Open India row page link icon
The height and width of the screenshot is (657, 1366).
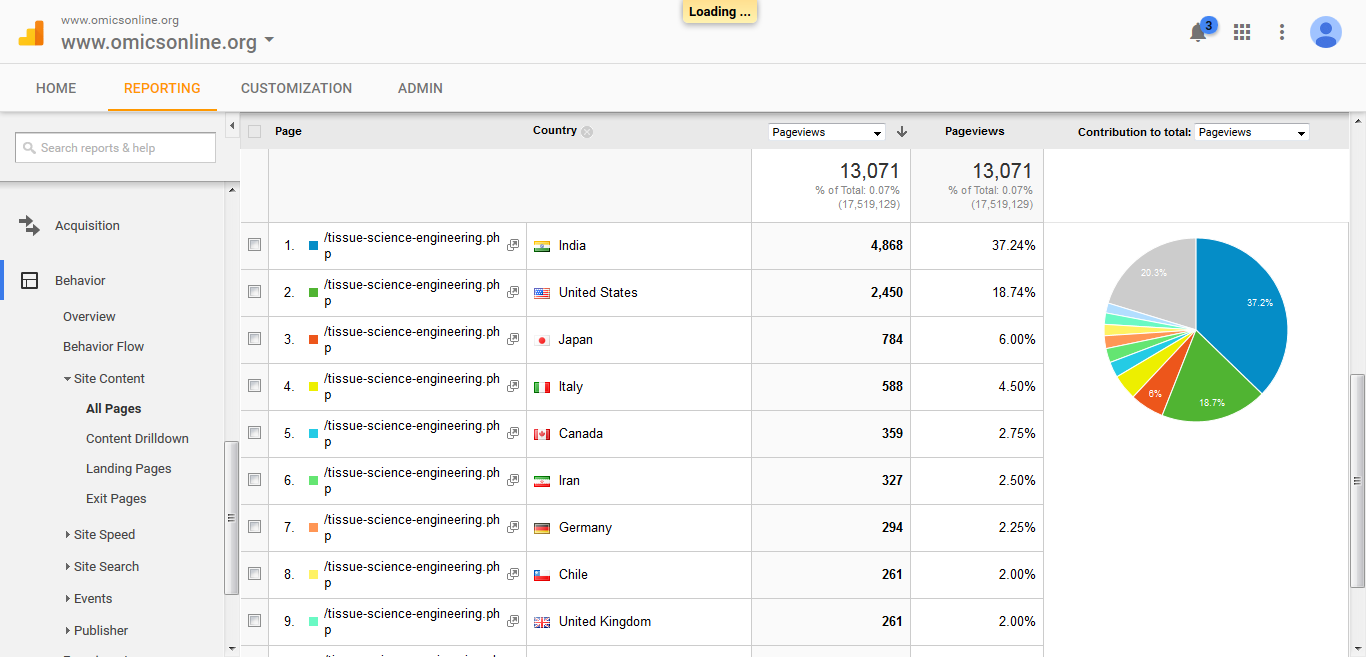[x=513, y=245]
